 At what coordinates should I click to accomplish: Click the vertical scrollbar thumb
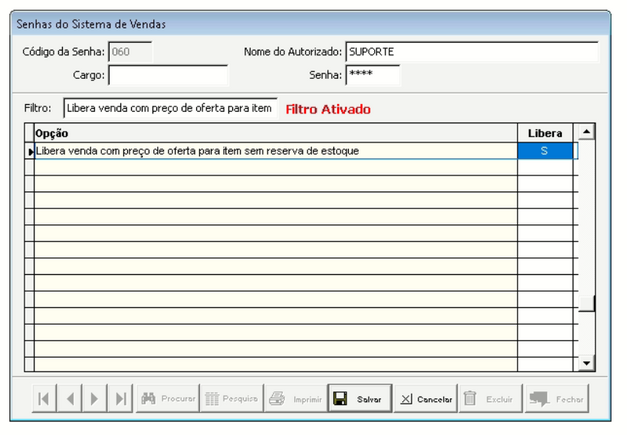pos(587,304)
